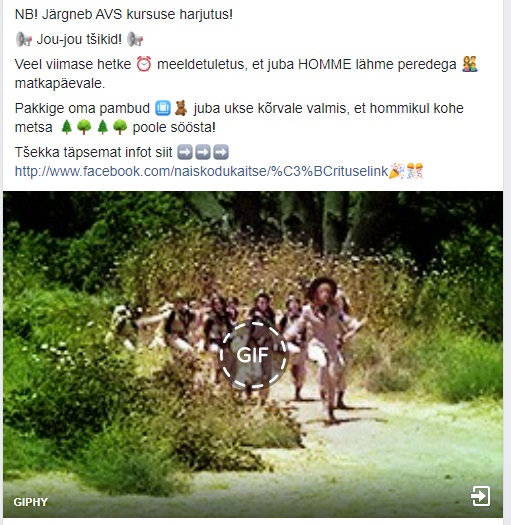Click the confetti ball emoji at link end
The width and height of the screenshot is (511, 525).
coord(415,171)
